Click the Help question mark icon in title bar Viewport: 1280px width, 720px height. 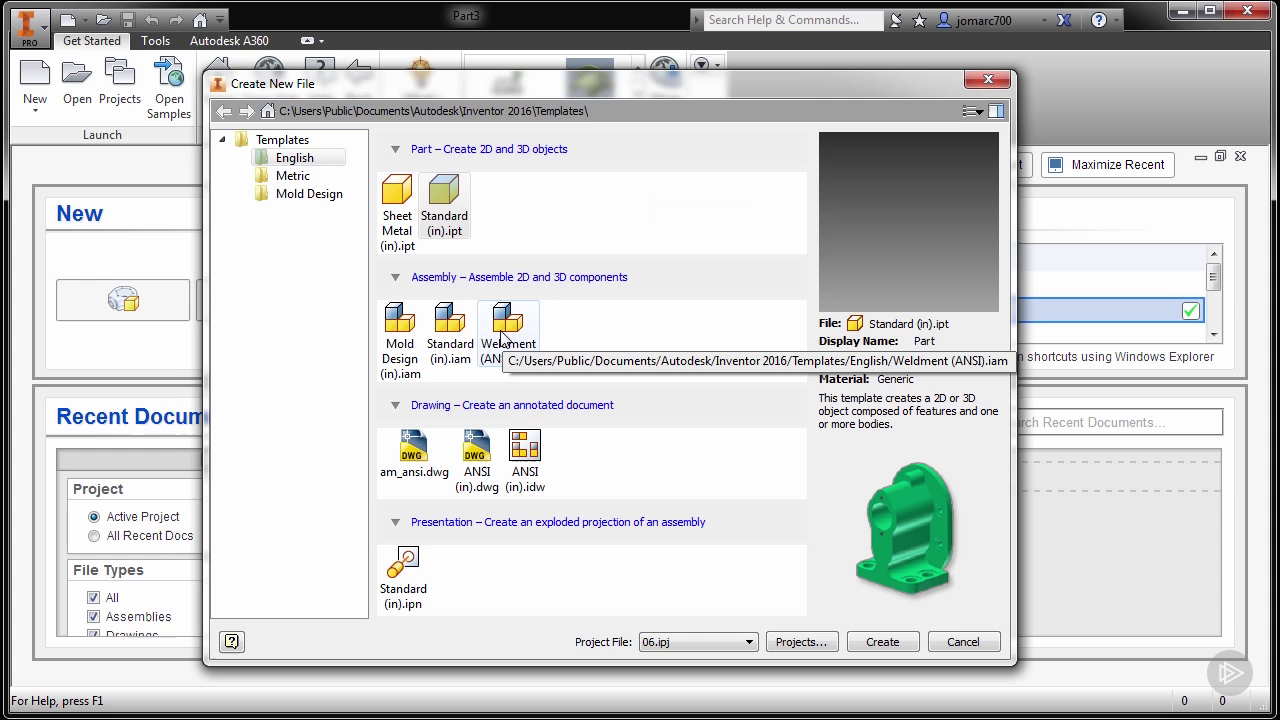(x=1099, y=20)
